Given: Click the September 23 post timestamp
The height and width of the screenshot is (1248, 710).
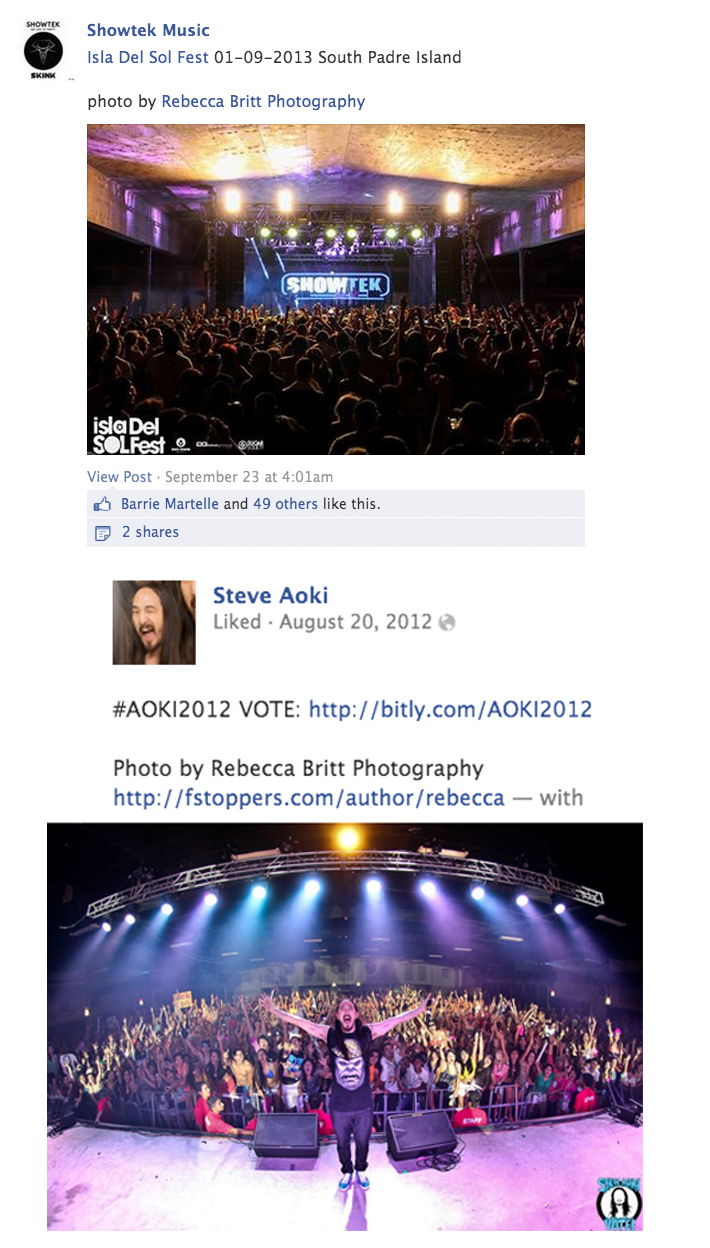Looking at the screenshot, I should (x=249, y=477).
